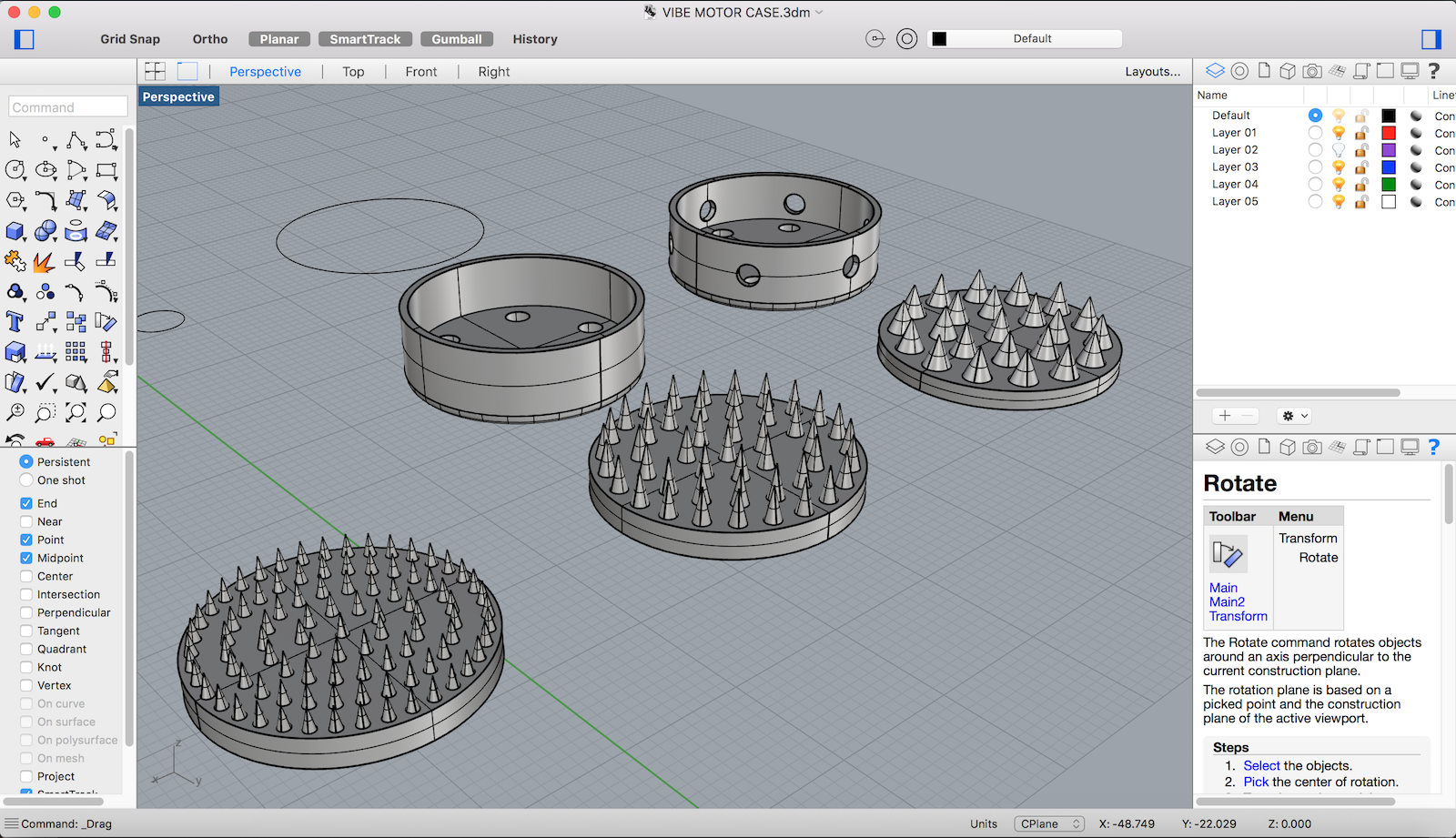Switch to the Right viewport tab
This screenshot has width=1456, height=838.
click(494, 72)
